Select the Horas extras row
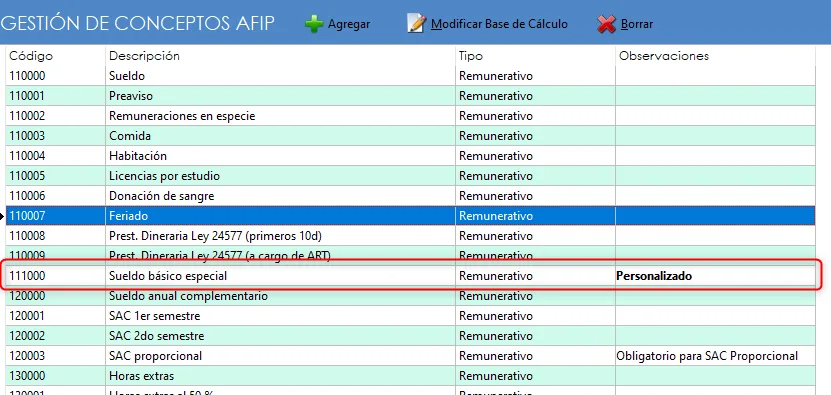The height and width of the screenshot is (395, 831). pyautogui.click(x=411, y=376)
